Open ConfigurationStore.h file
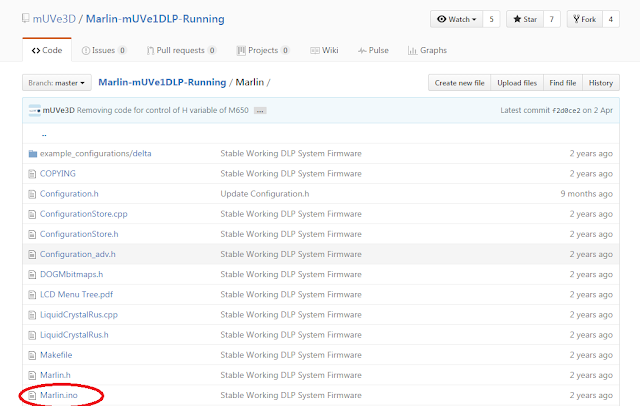This screenshot has height=406, width=640. tap(79, 234)
